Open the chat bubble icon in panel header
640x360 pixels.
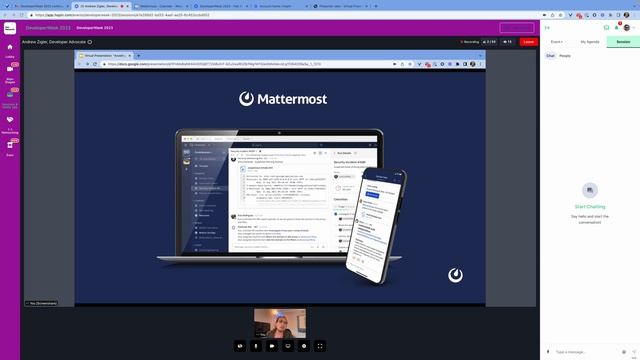(x=606, y=28)
